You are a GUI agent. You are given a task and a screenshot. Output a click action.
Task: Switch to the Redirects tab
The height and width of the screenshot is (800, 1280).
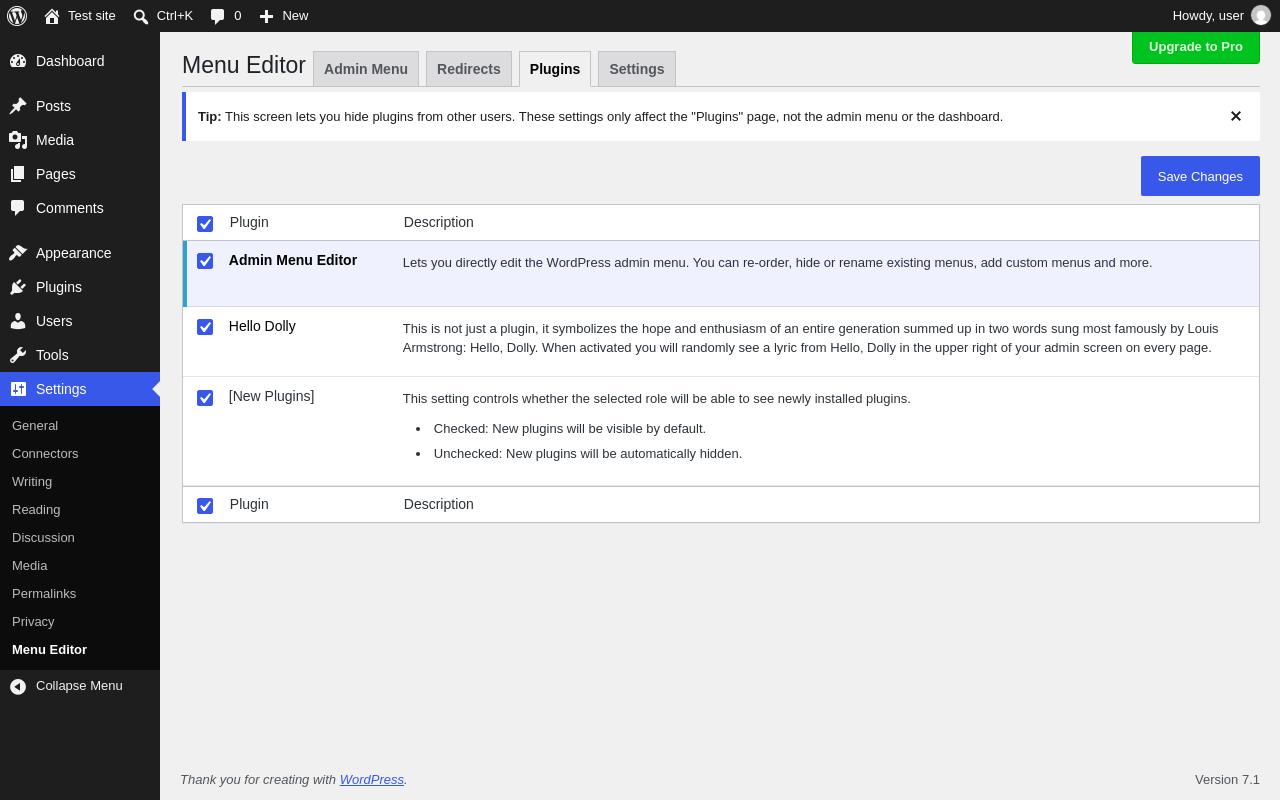tap(469, 69)
